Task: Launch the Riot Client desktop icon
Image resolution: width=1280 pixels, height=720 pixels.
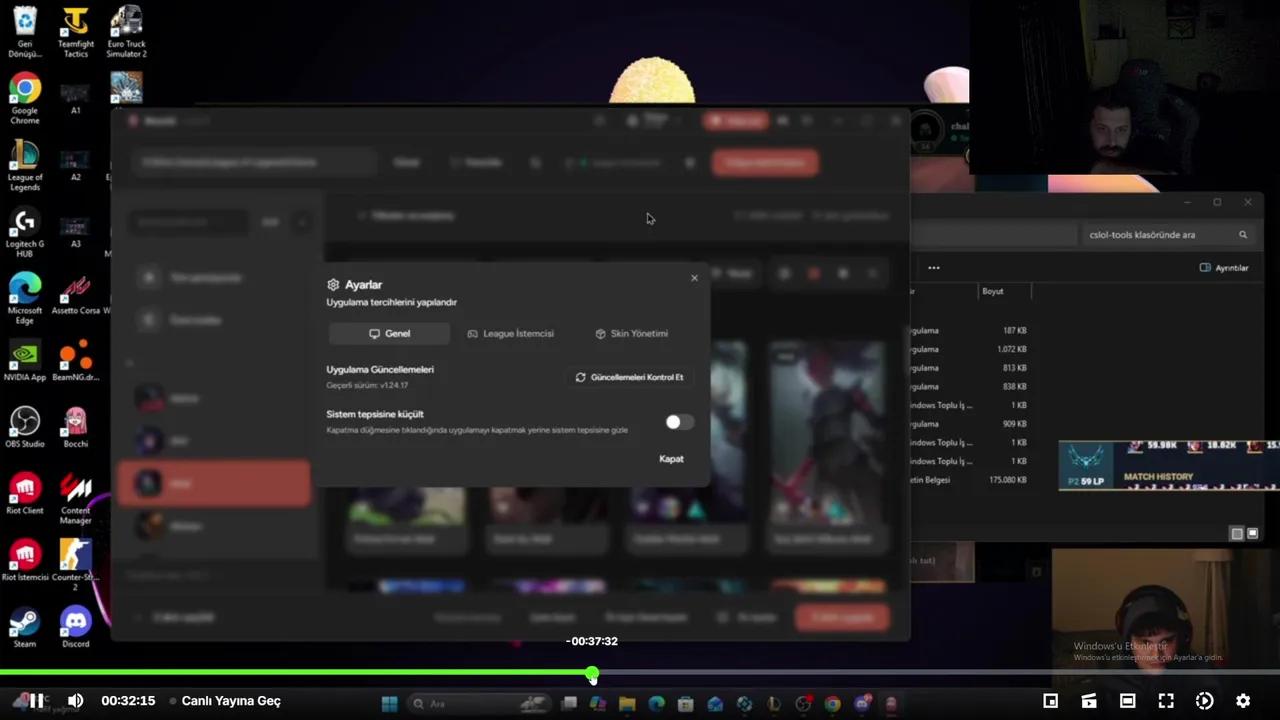Action: [x=24, y=490]
